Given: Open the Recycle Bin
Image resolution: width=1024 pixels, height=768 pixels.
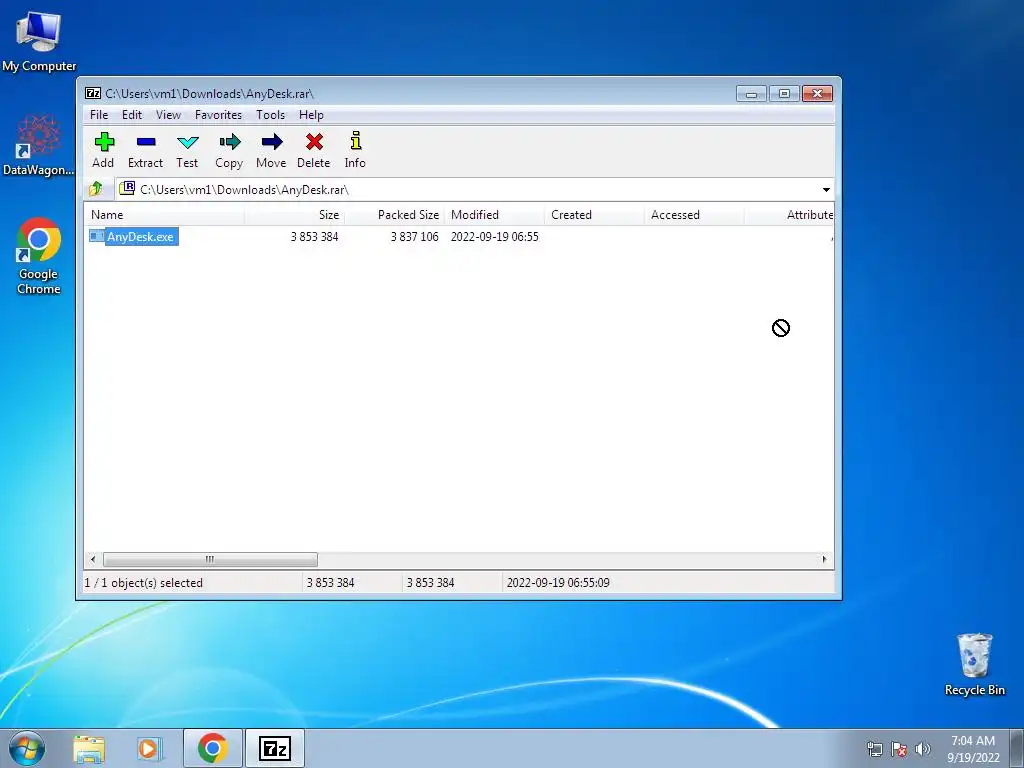Looking at the screenshot, I should pyautogui.click(x=974, y=664).
